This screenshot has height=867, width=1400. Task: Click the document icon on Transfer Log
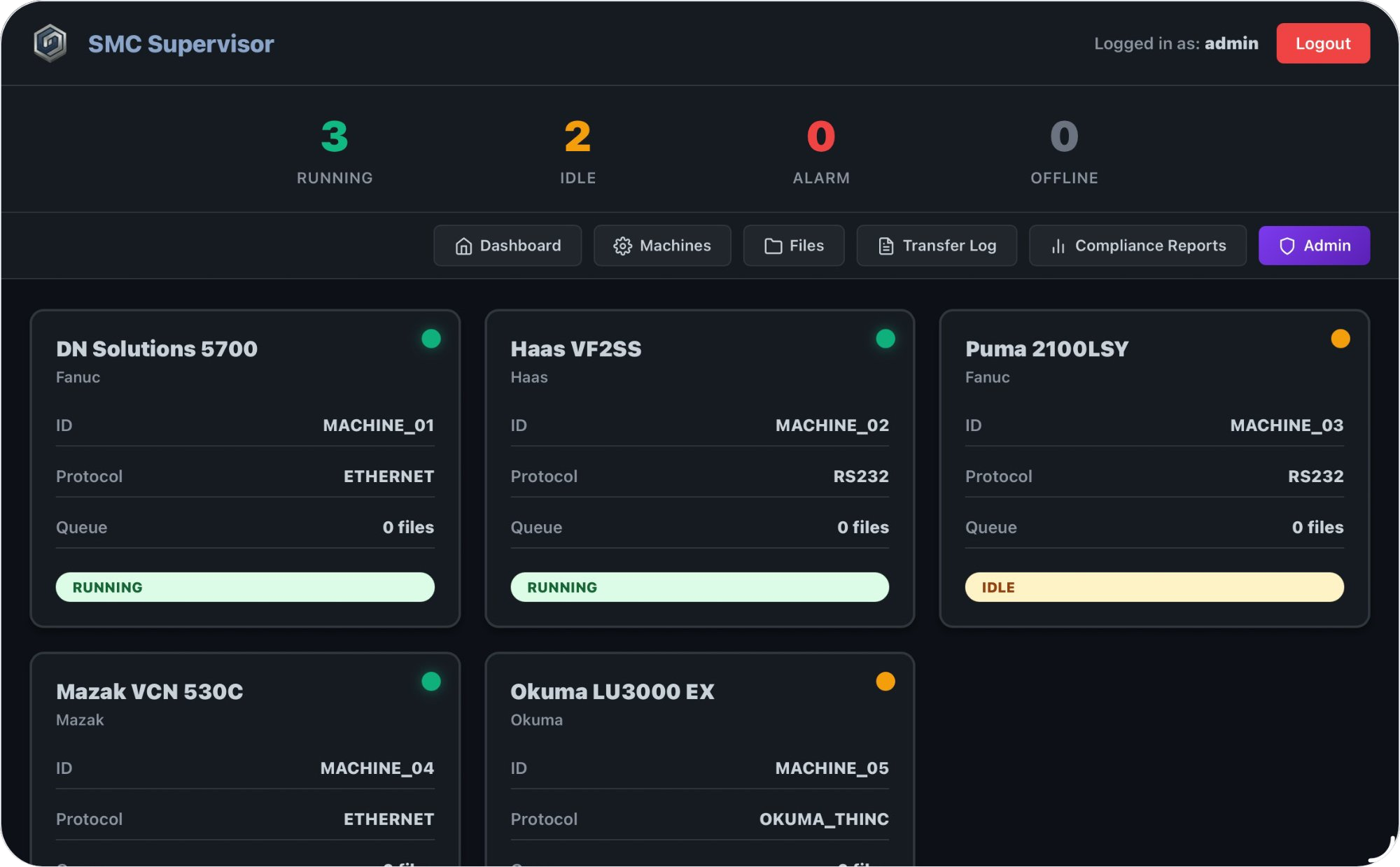click(885, 246)
